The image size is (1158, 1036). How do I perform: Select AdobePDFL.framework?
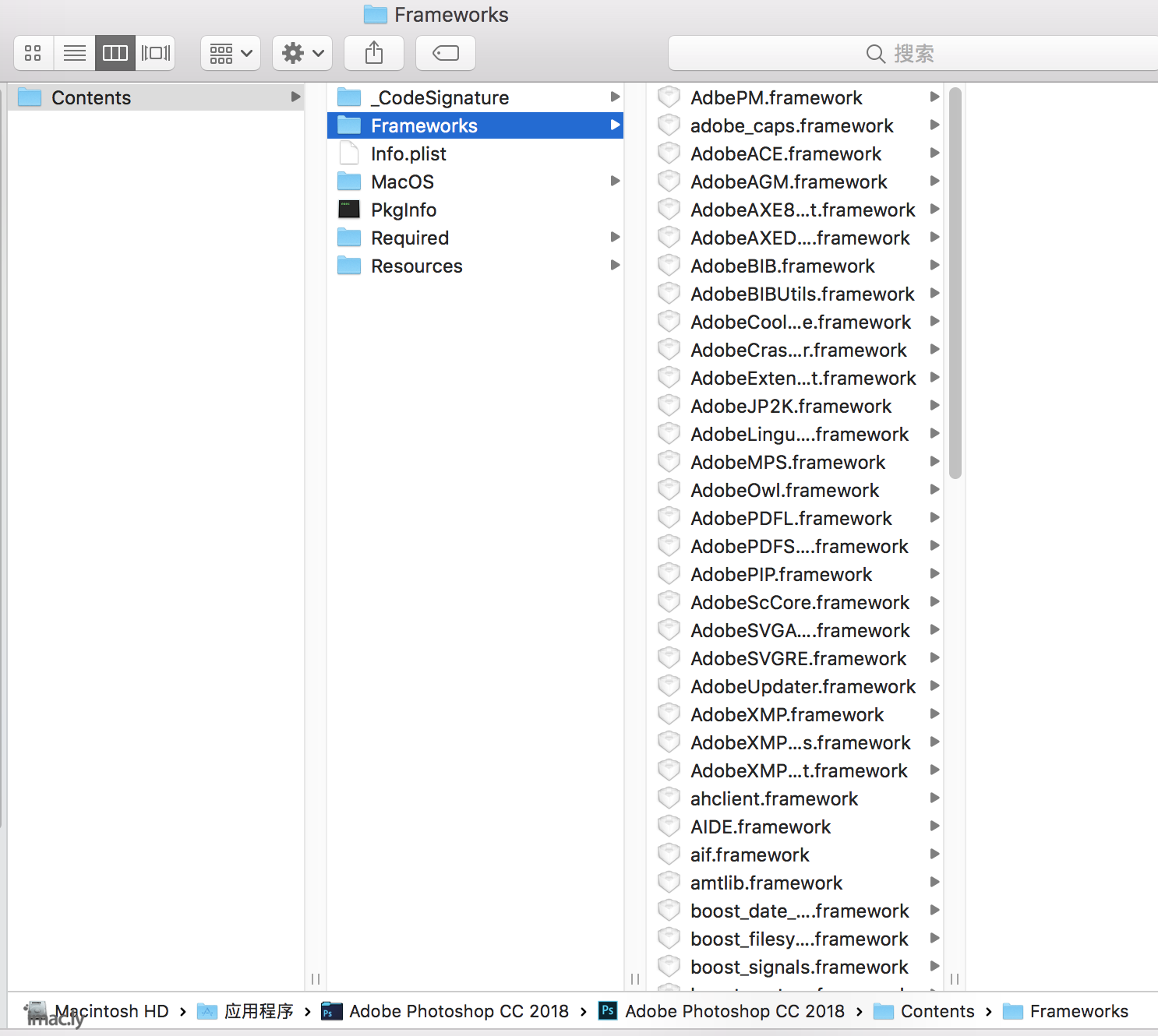795,518
